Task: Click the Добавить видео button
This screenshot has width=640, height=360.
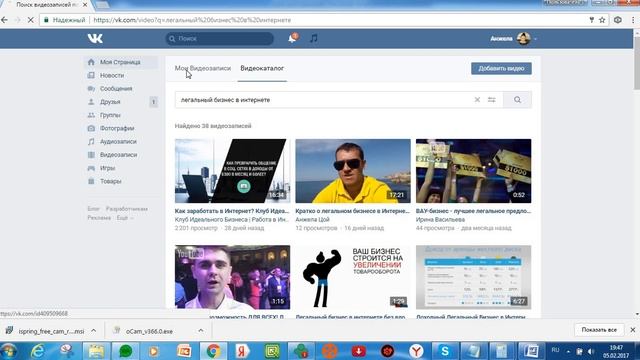Action: tap(501, 68)
